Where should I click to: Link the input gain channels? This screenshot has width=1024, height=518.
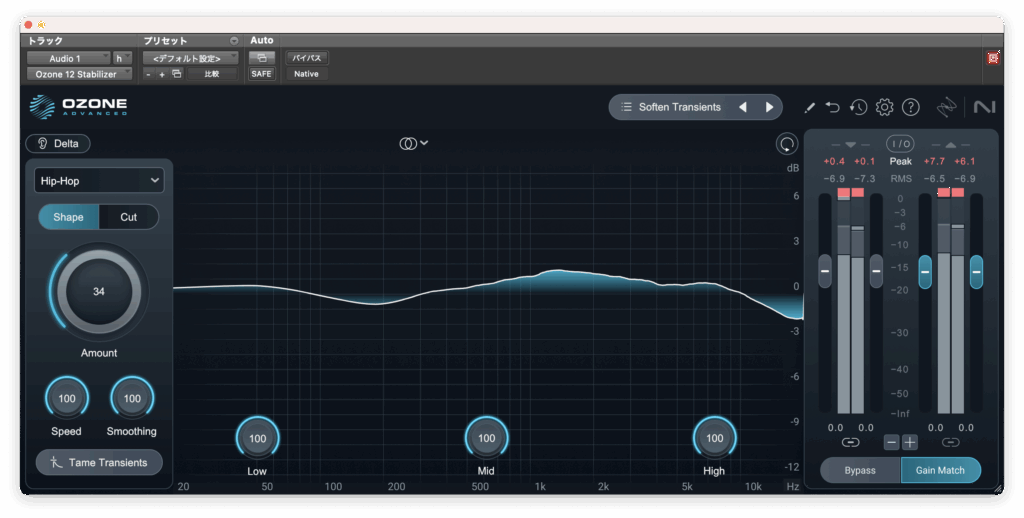[850, 442]
